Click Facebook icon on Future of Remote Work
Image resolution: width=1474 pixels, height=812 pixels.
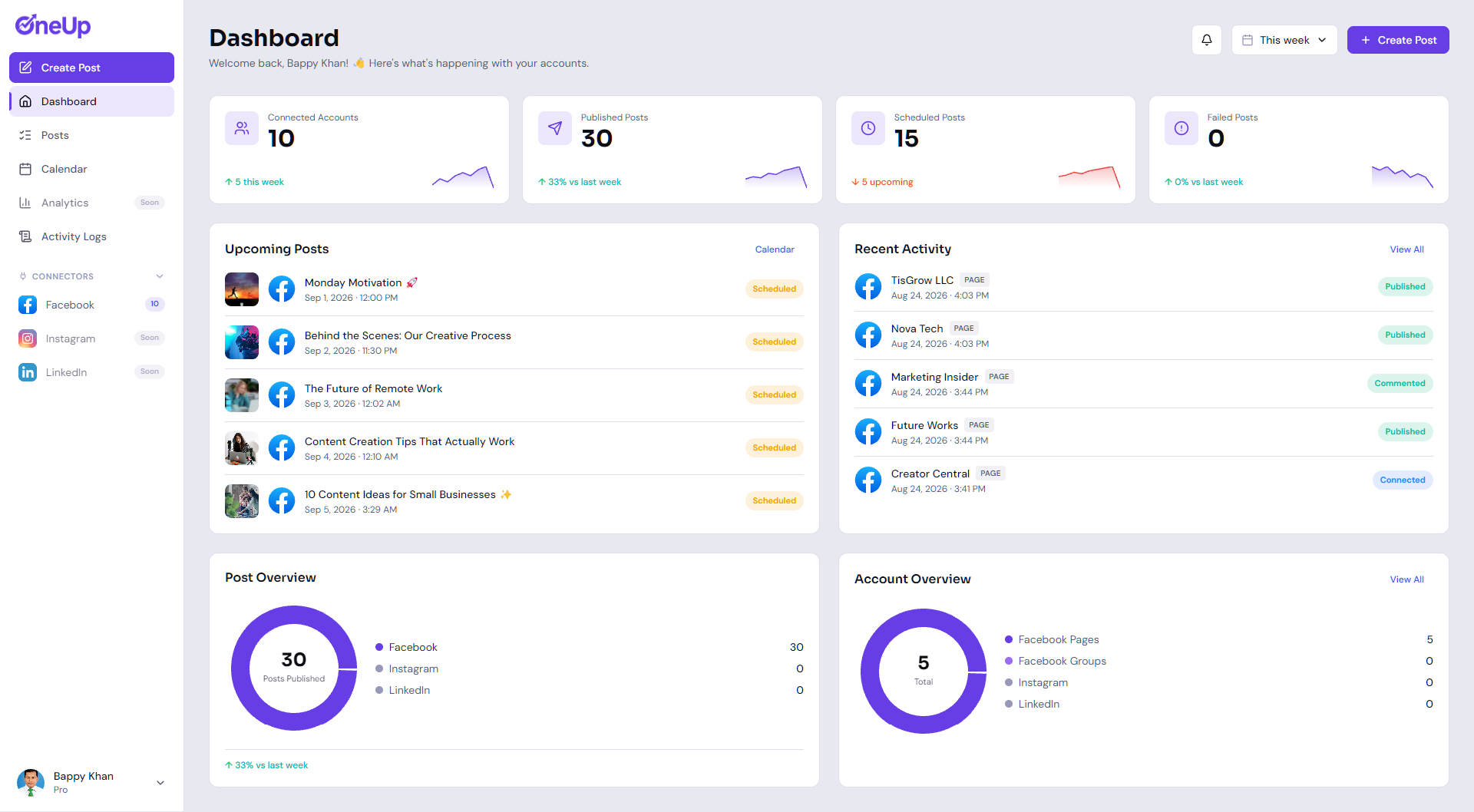[x=282, y=395]
